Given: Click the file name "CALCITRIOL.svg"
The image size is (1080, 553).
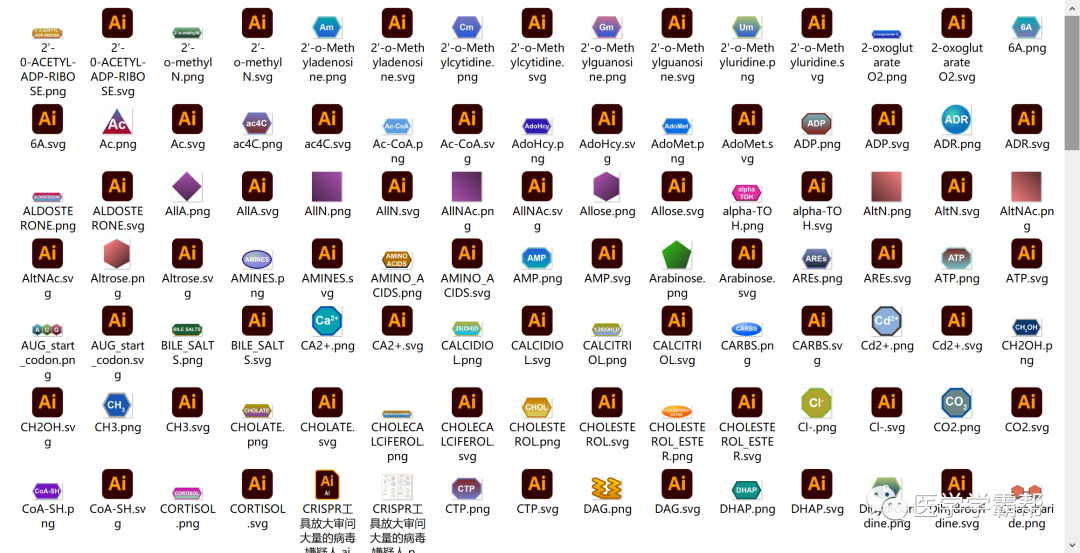Looking at the screenshot, I should pyautogui.click(x=676, y=353).
